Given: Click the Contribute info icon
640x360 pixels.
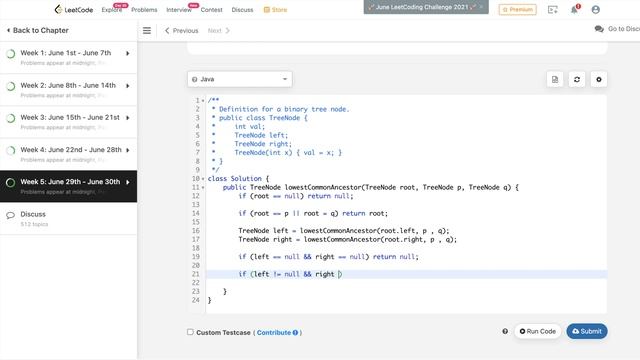Looking at the screenshot, I should [x=295, y=333].
